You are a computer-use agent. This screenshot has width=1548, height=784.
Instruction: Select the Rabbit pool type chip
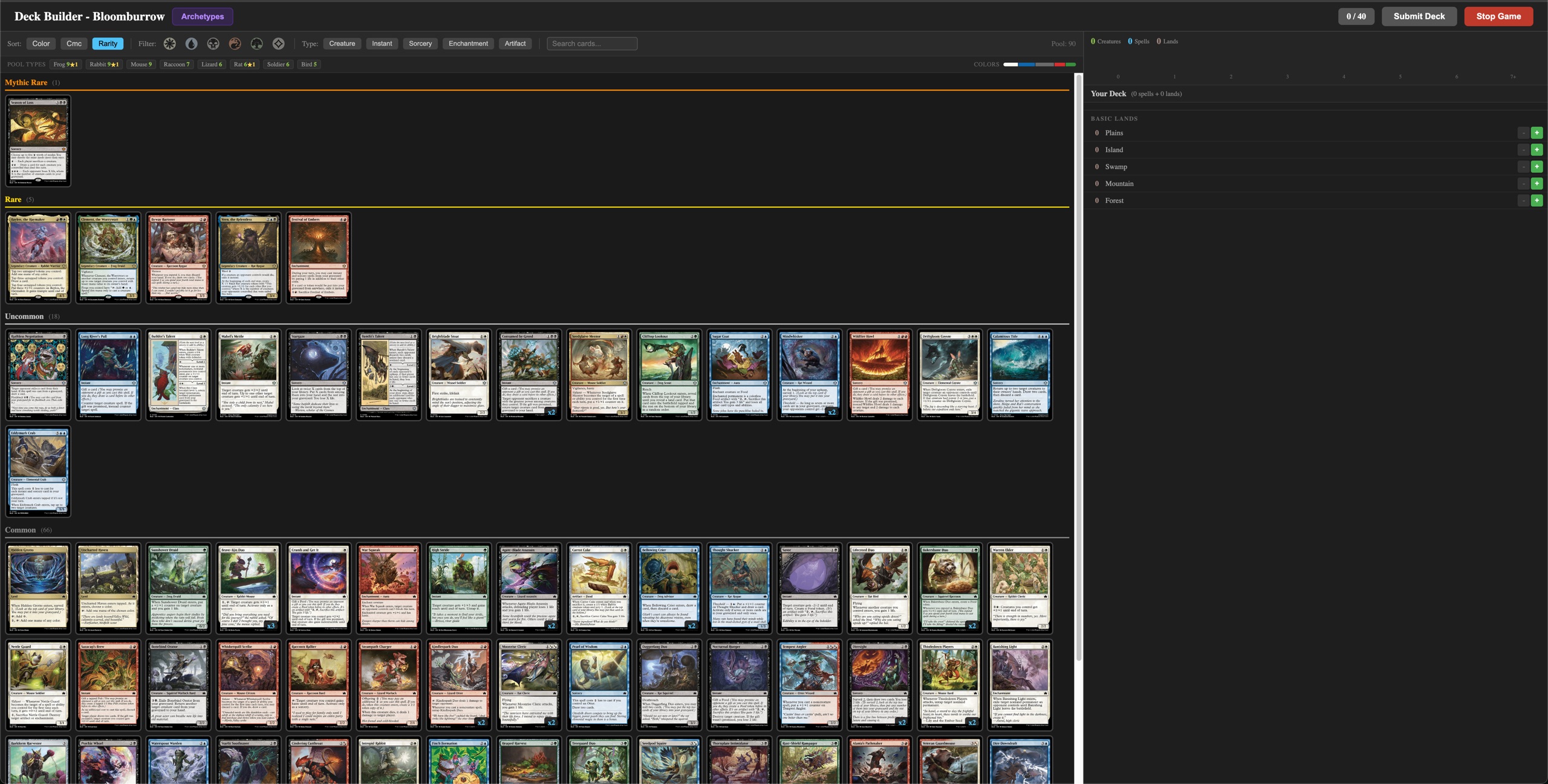click(105, 64)
